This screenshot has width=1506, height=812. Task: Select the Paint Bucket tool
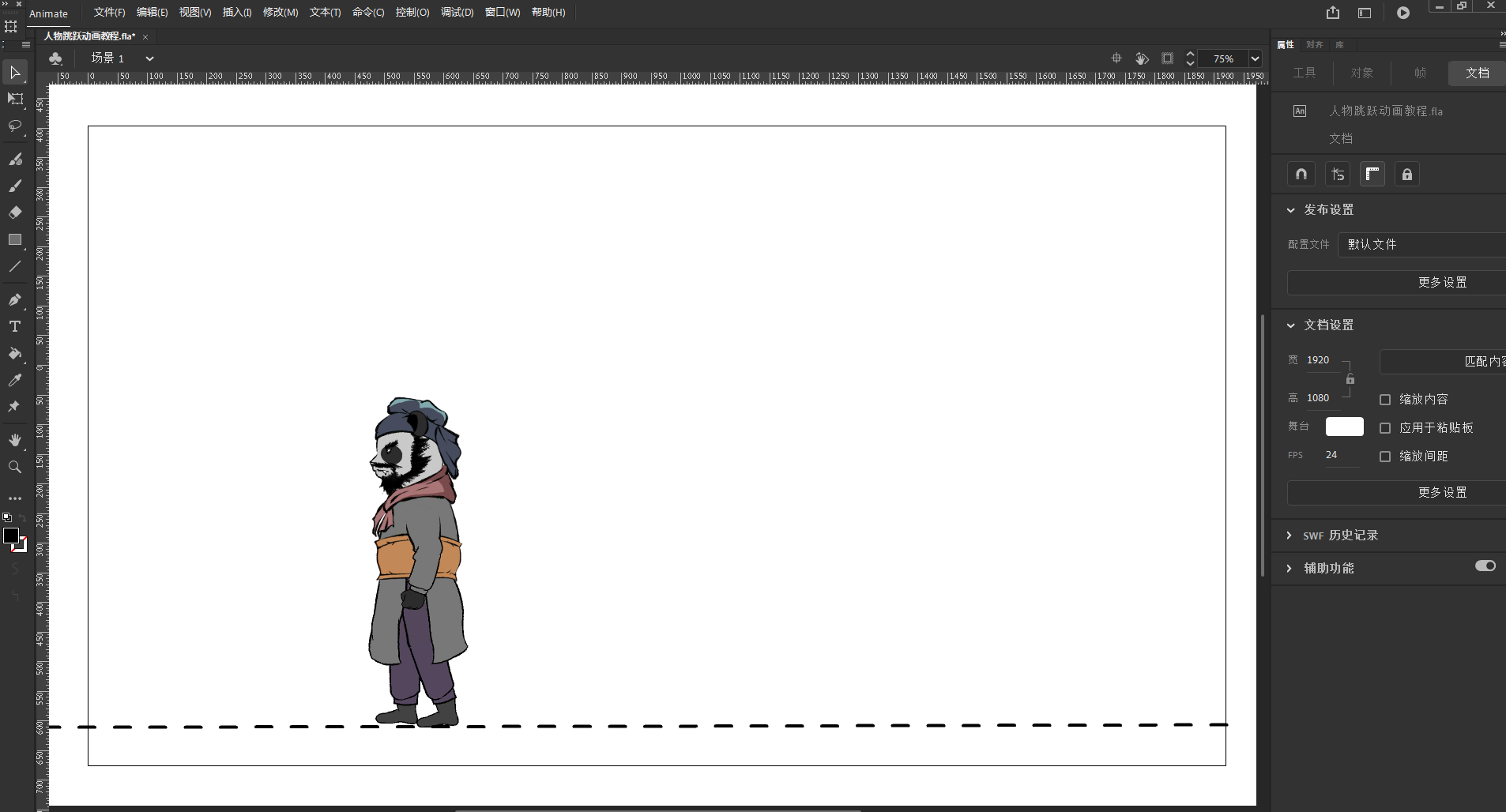(x=14, y=353)
